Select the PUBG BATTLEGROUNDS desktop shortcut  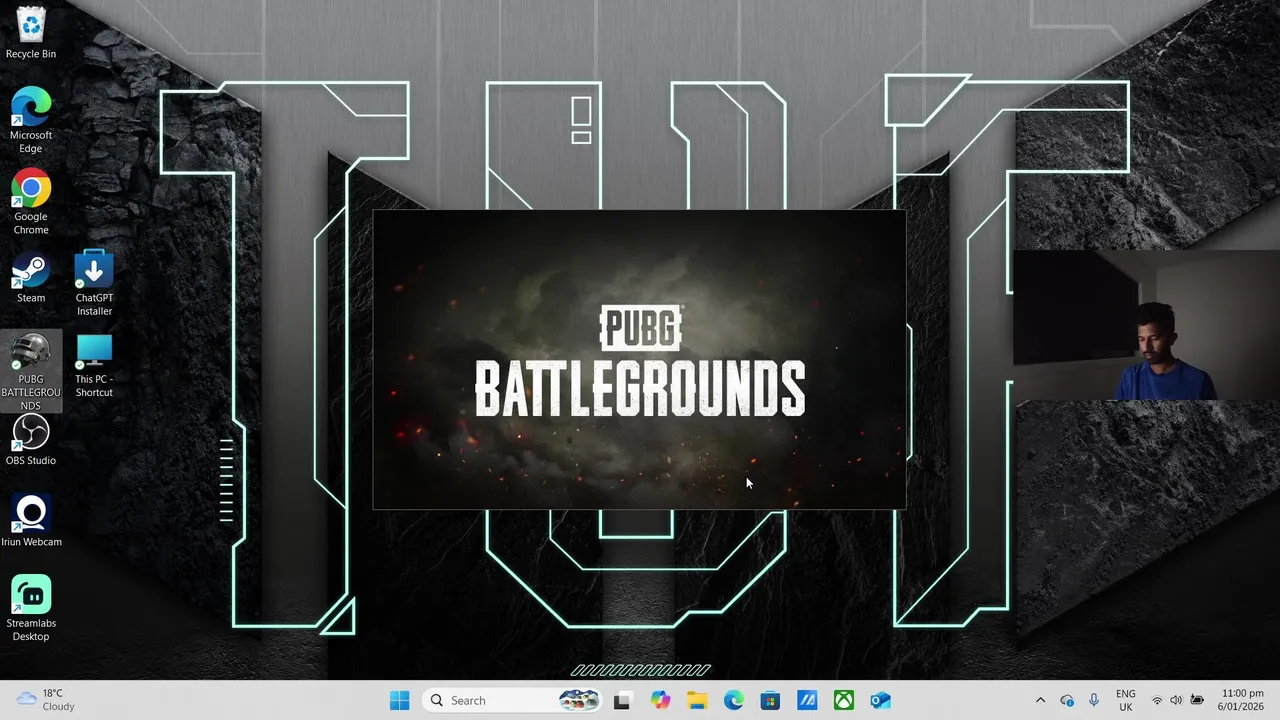31,372
